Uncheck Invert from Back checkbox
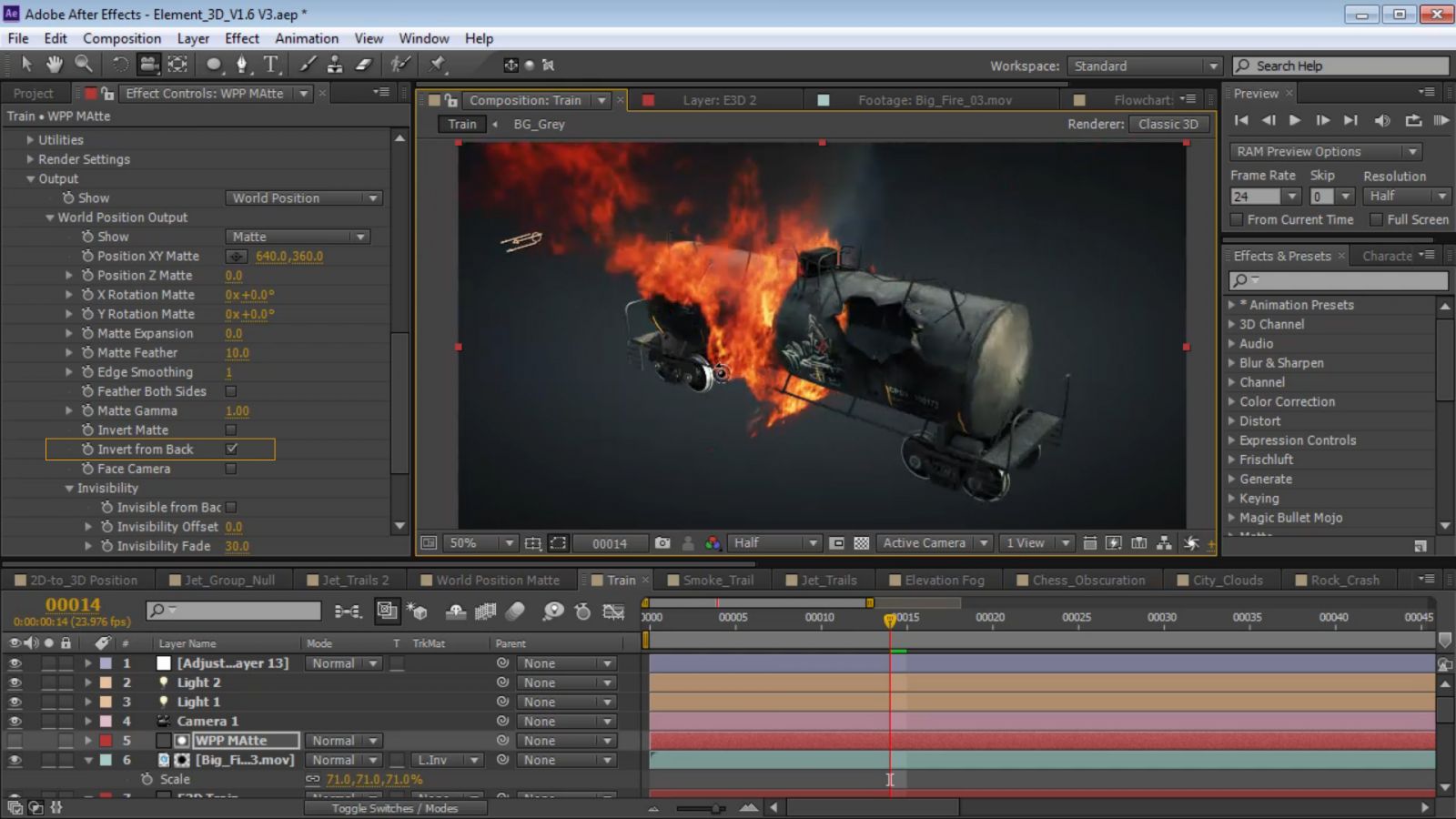Viewport: 1456px width, 819px height. tap(231, 450)
